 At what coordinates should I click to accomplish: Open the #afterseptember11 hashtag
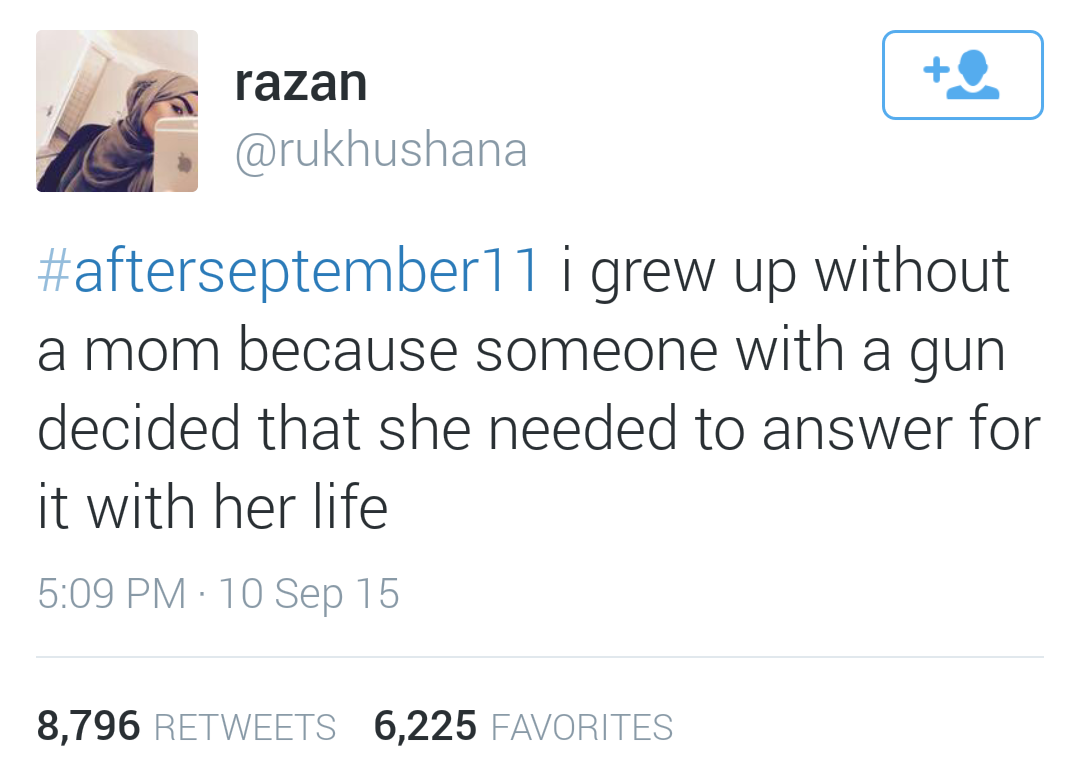pyautogui.click(x=290, y=273)
